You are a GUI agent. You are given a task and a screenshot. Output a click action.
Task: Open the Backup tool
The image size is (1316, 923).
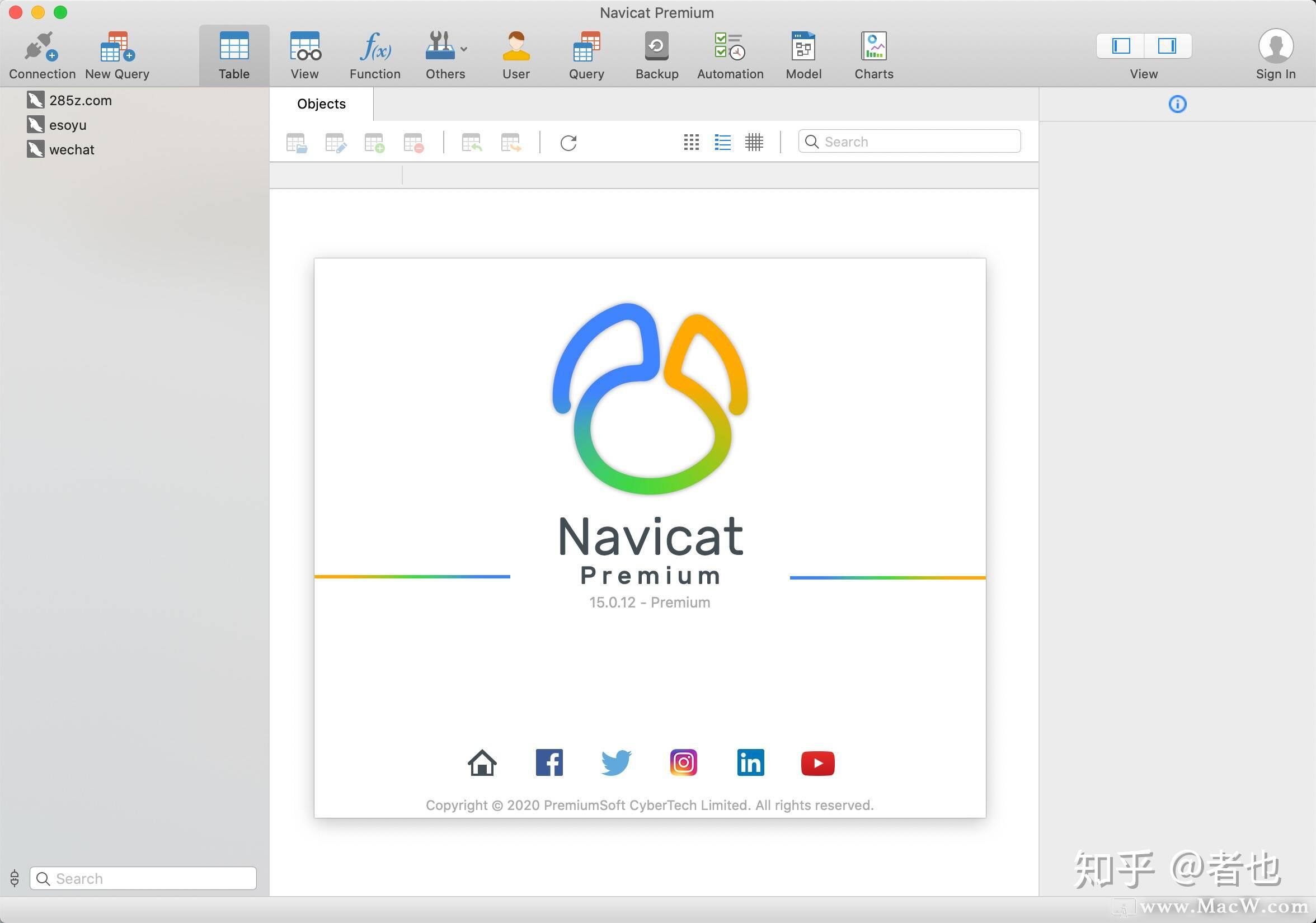(657, 55)
